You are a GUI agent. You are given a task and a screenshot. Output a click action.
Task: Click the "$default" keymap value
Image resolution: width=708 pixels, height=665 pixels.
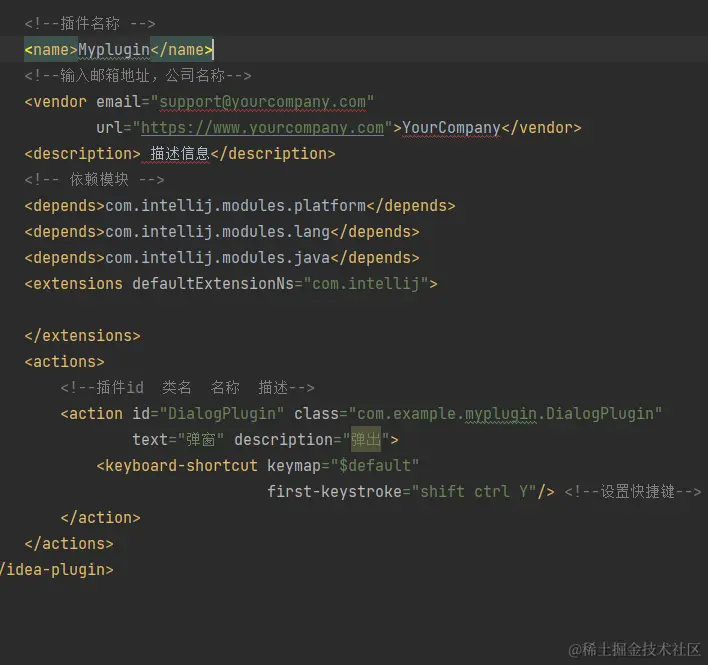pos(375,466)
